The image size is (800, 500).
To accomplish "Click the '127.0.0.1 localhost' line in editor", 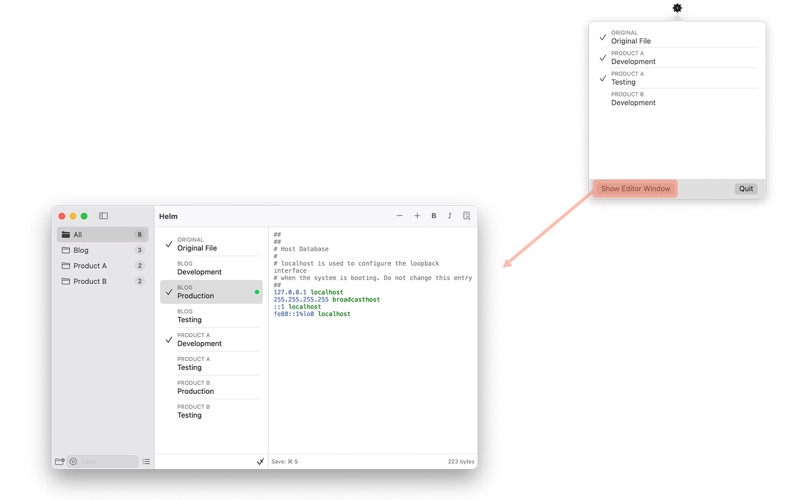I will click(308, 292).
